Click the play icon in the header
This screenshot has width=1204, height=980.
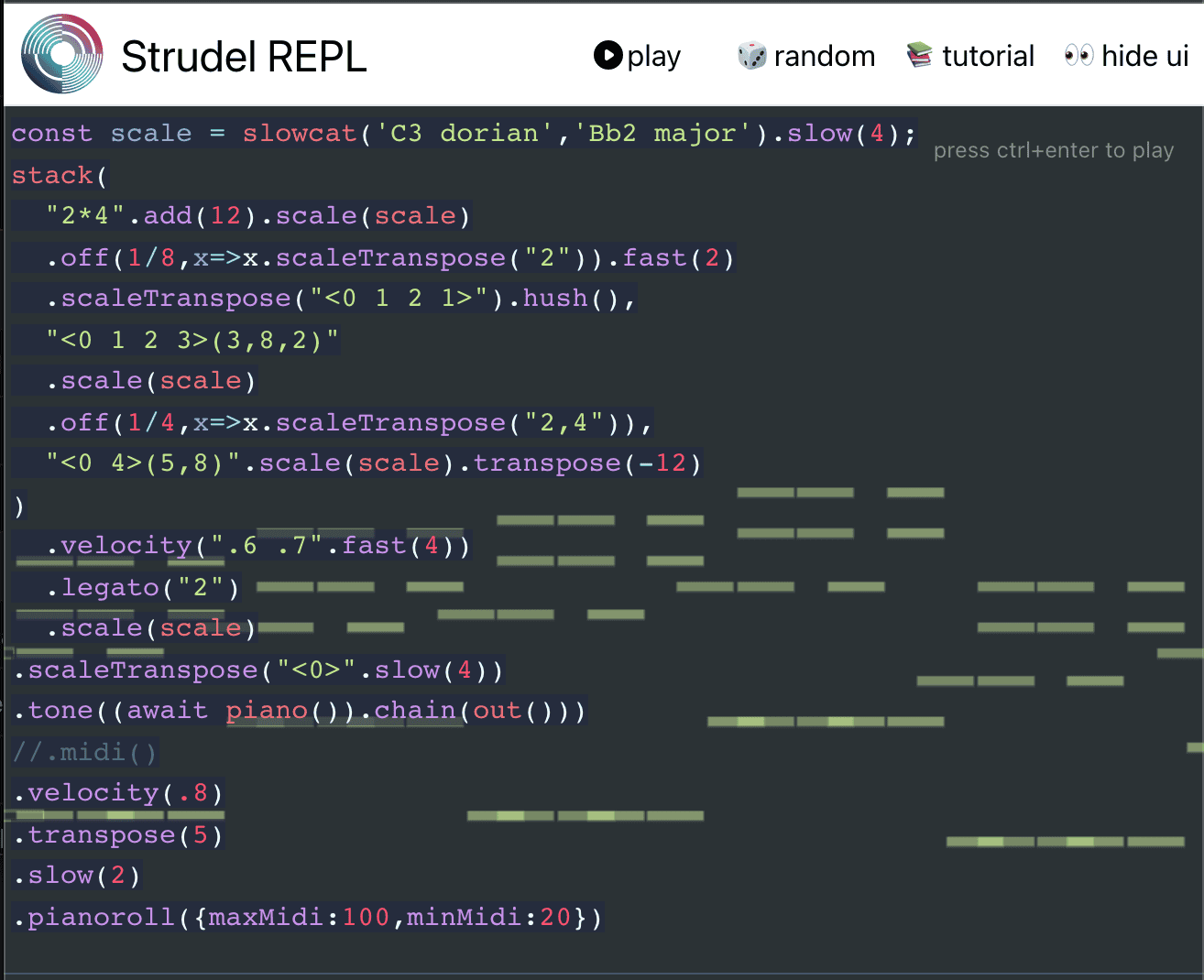coord(607,56)
